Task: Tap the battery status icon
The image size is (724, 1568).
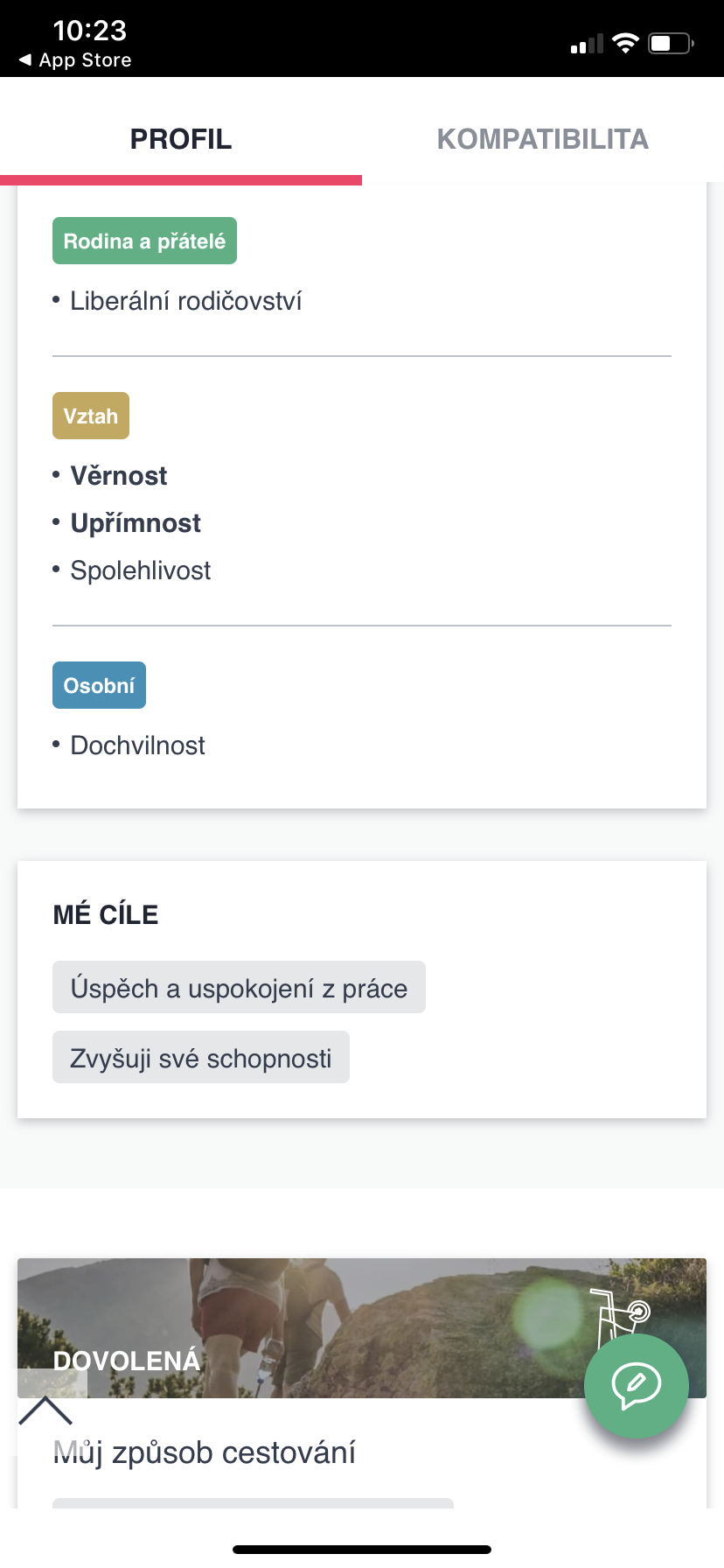Action: click(671, 43)
